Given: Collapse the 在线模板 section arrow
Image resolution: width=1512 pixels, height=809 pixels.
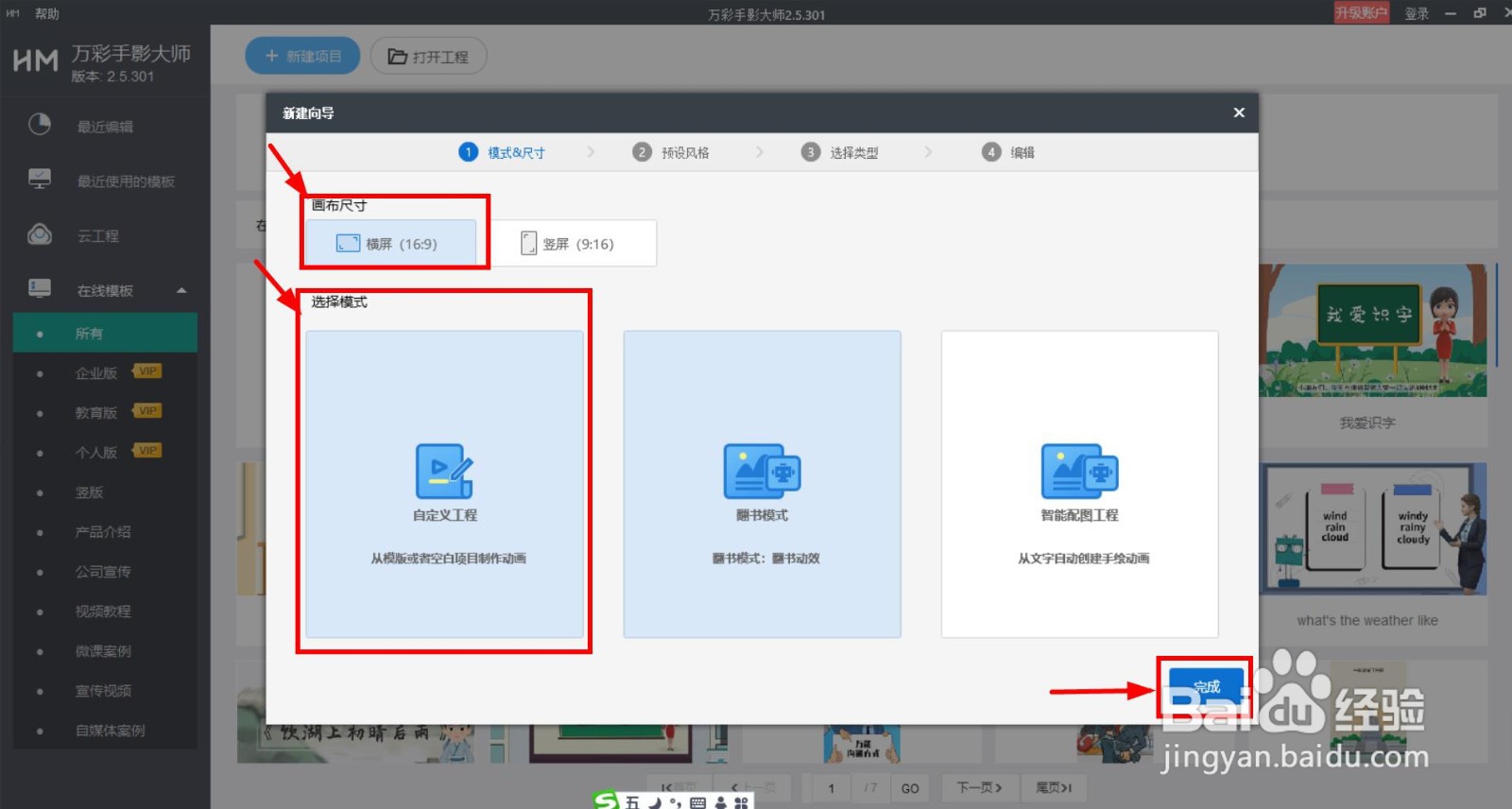Looking at the screenshot, I should tap(181, 290).
